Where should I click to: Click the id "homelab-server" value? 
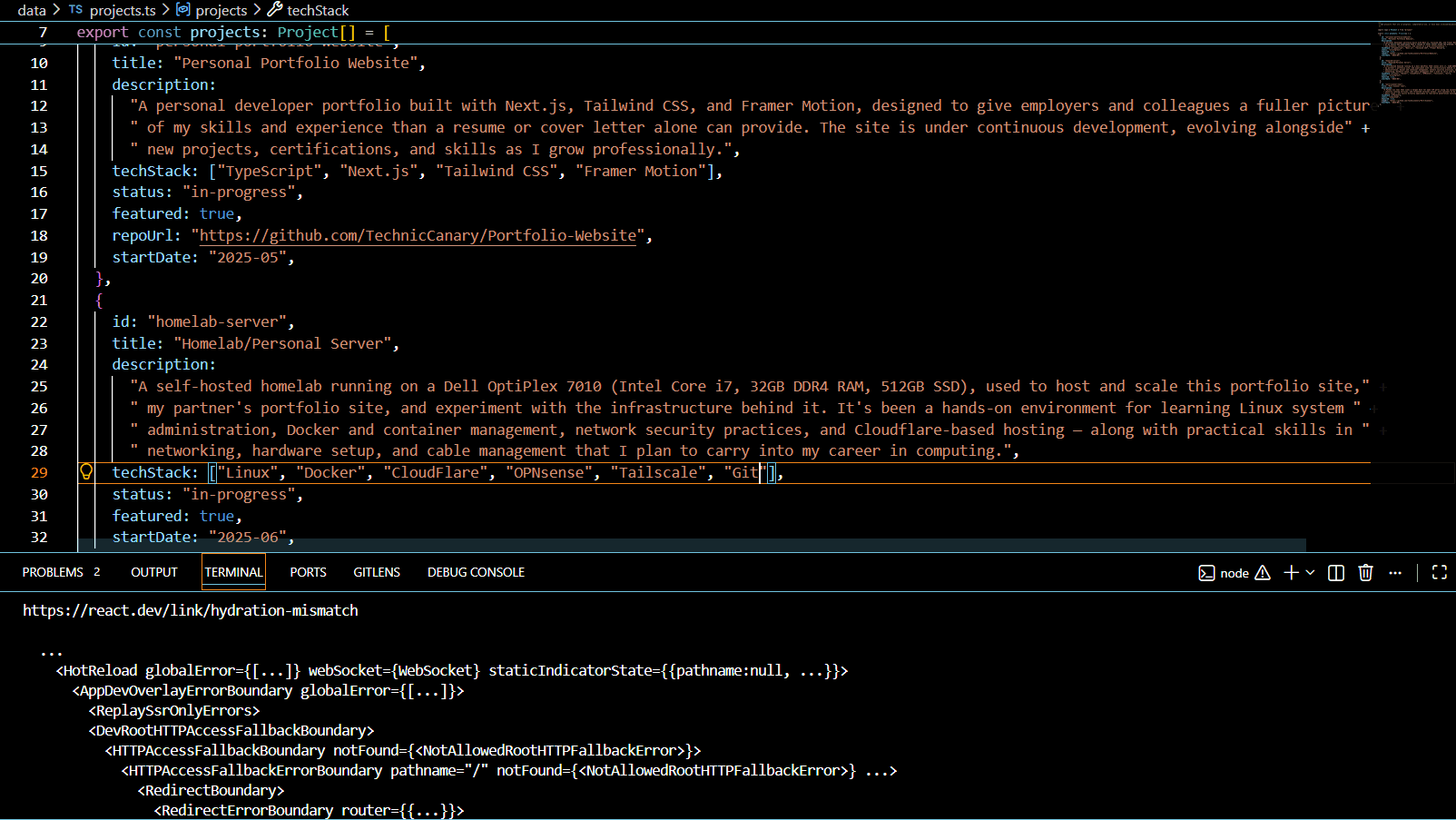(217, 321)
